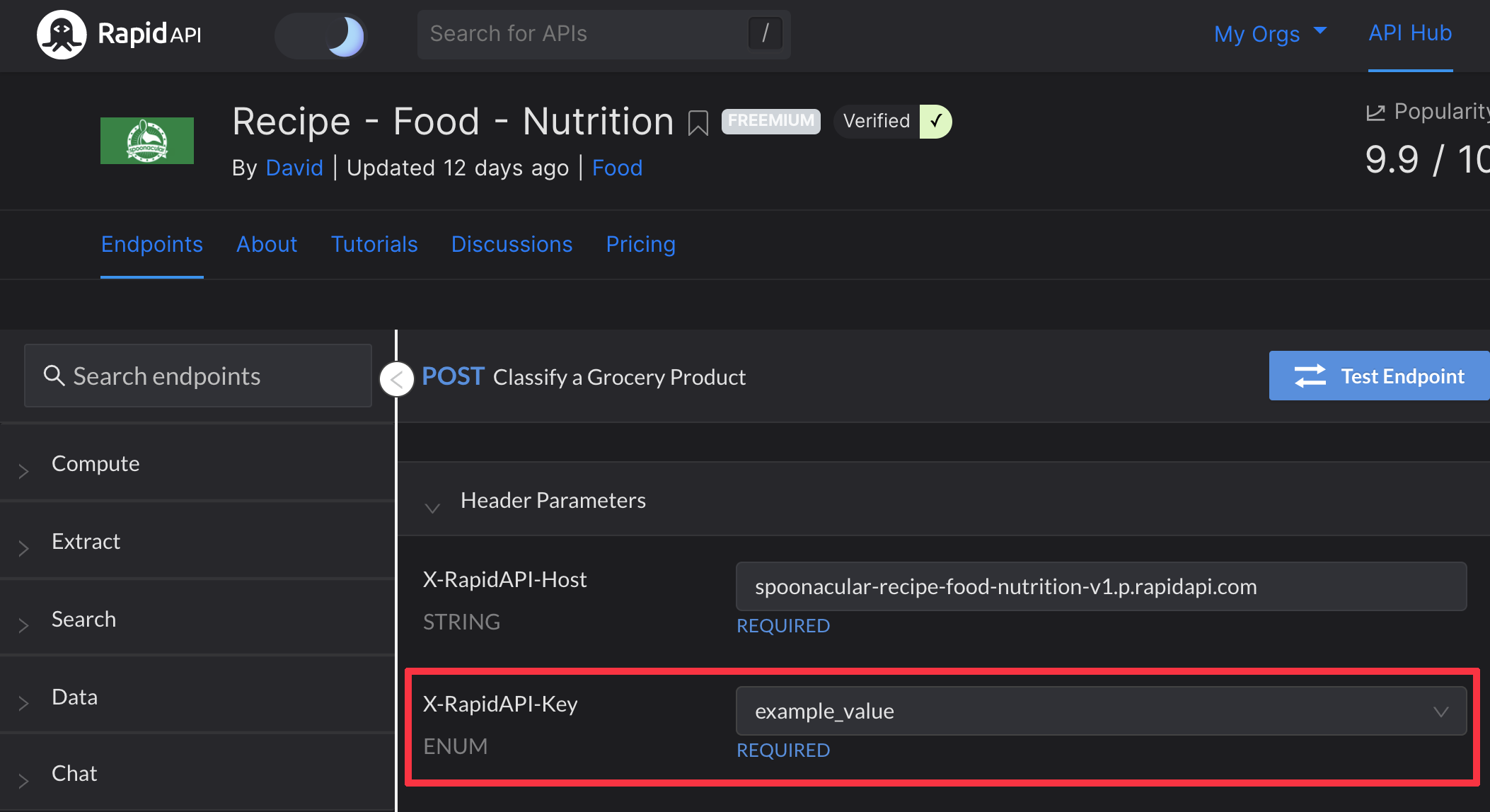Click the verified checkmark icon
The image size is (1490, 812).
click(936, 120)
